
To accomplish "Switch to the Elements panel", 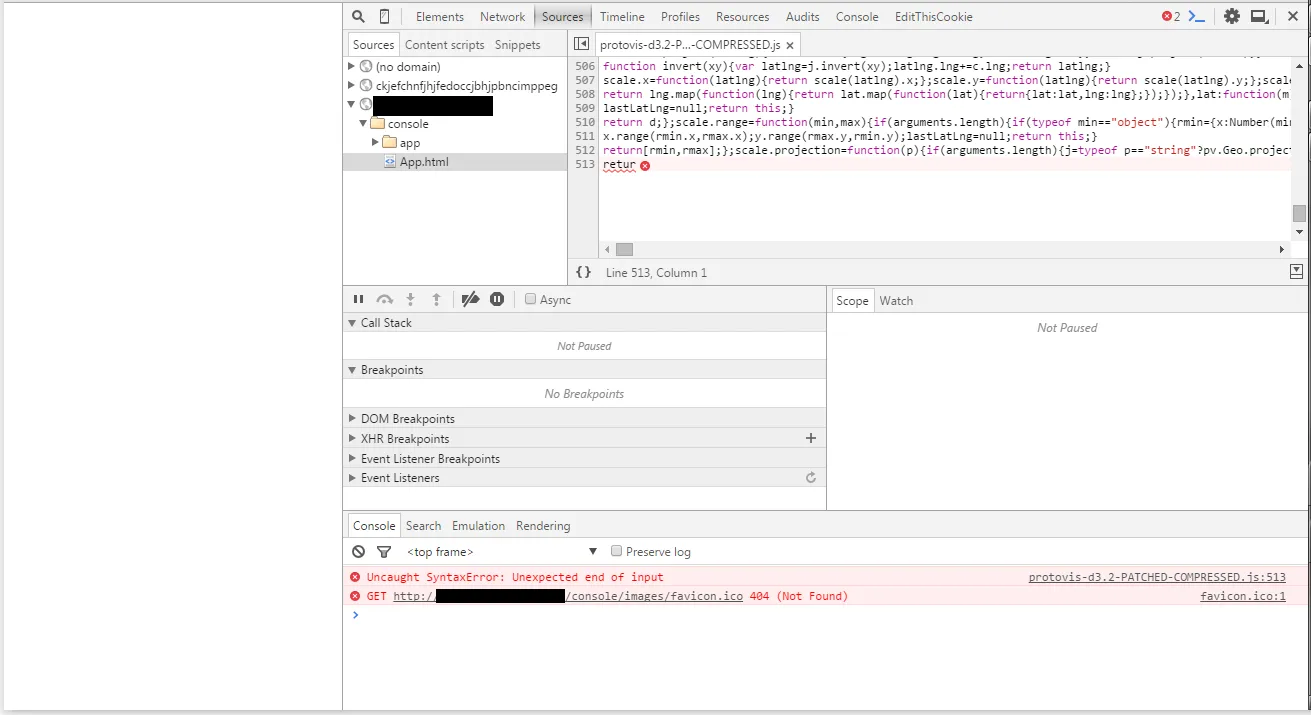I will pyautogui.click(x=440, y=17).
